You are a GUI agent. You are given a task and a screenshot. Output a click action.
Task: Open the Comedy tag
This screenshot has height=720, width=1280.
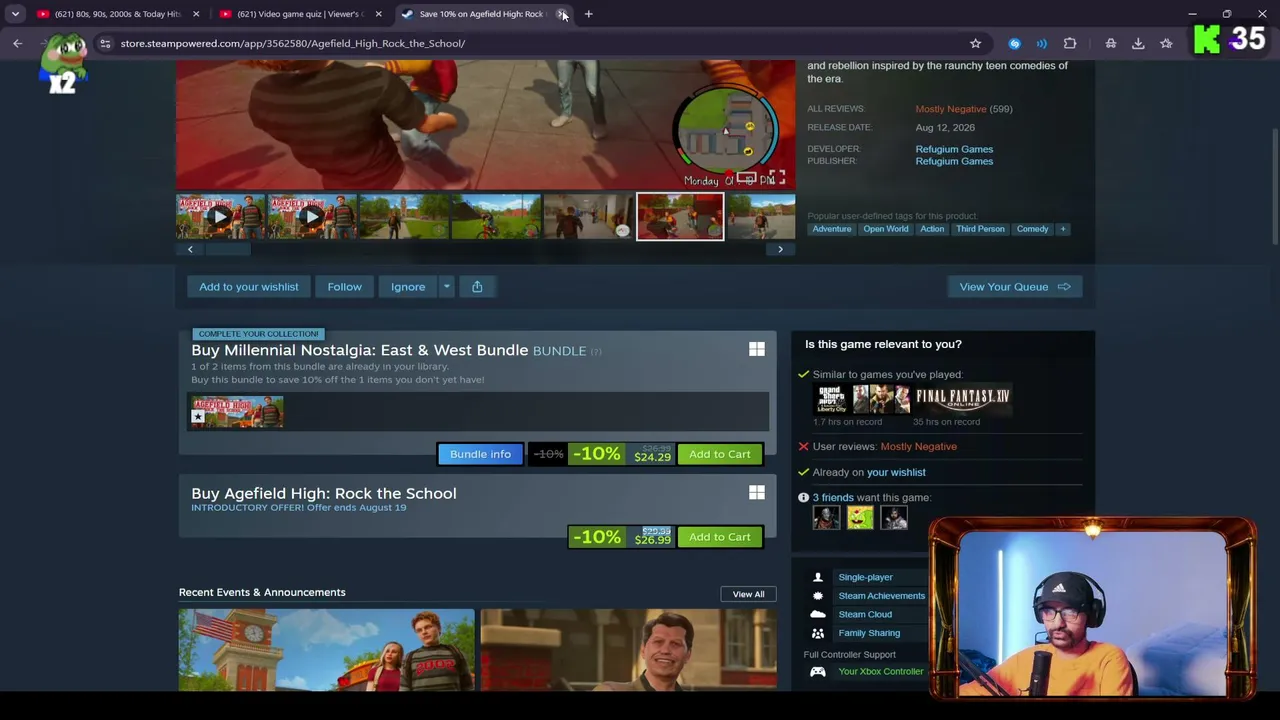pyautogui.click(x=1033, y=229)
